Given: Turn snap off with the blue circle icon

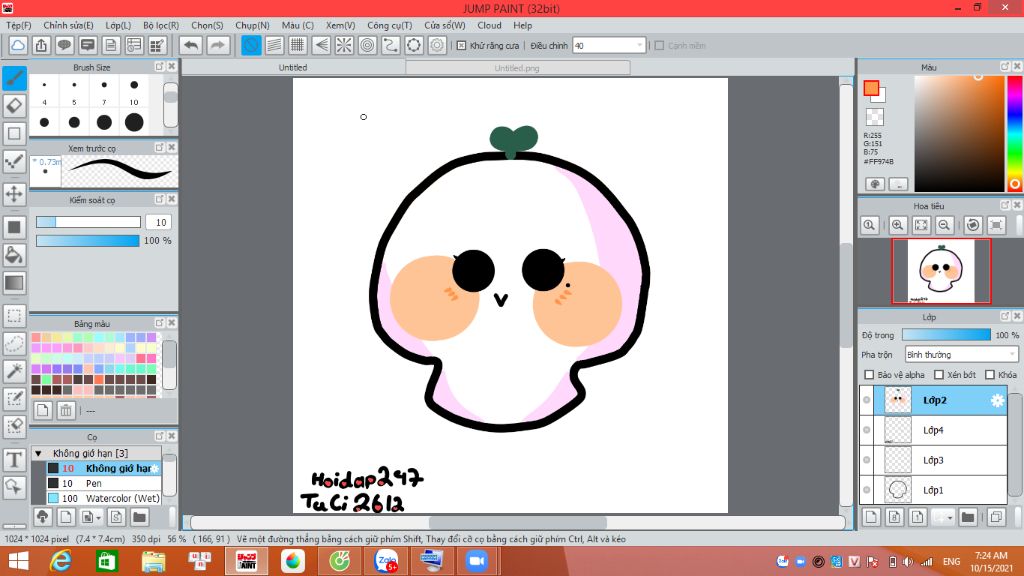Looking at the screenshot, I should (x=251, y=45).
